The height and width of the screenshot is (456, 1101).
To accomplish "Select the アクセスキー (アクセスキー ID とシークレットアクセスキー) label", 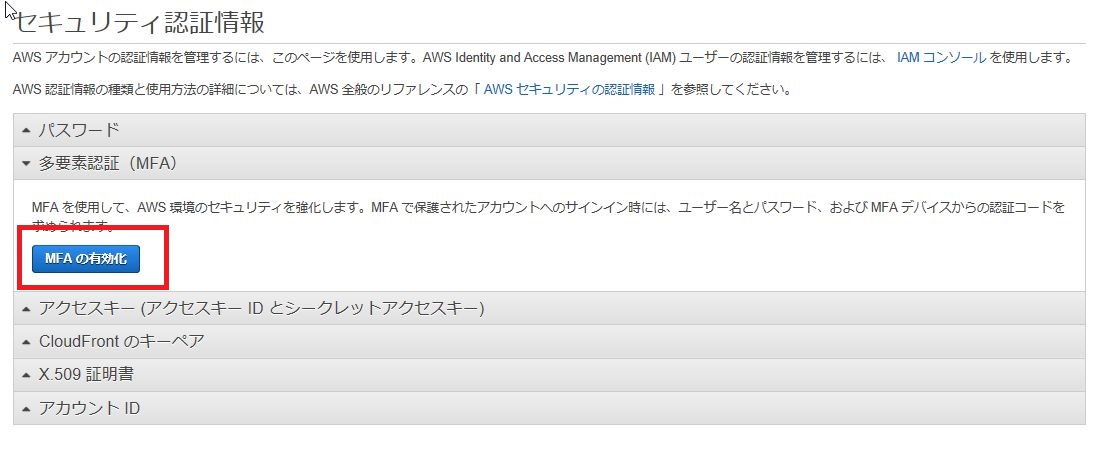I will [x=261, y=308].
